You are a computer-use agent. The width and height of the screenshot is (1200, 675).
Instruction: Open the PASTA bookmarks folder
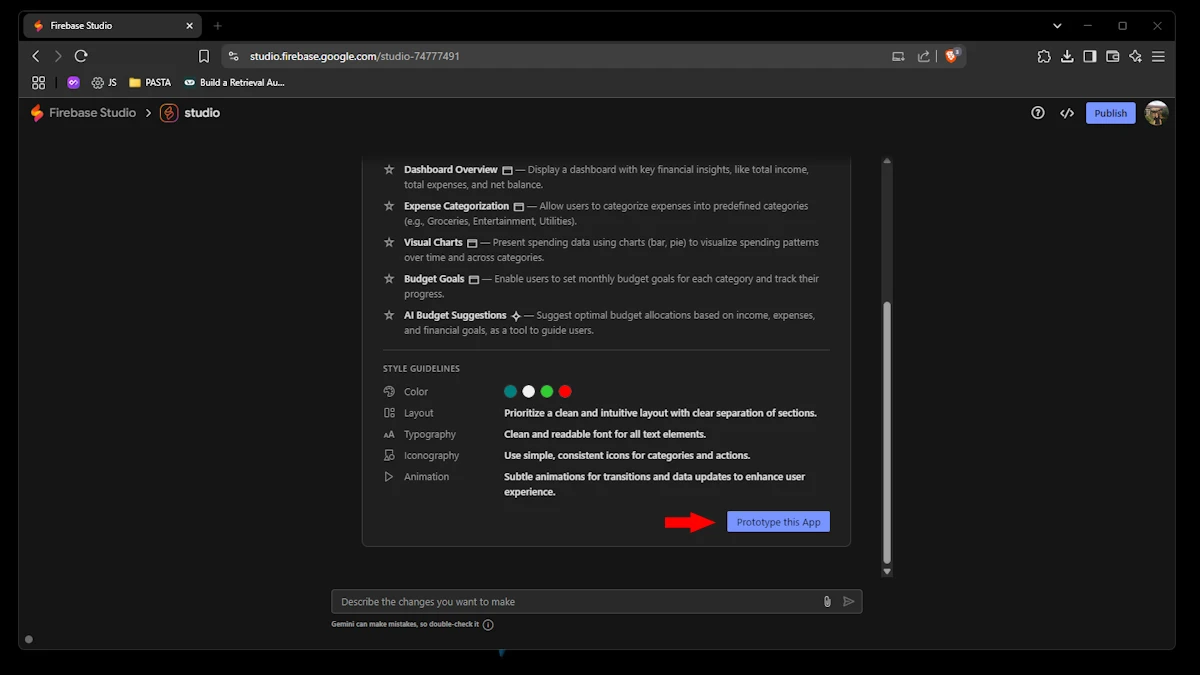tap(150, 82)
